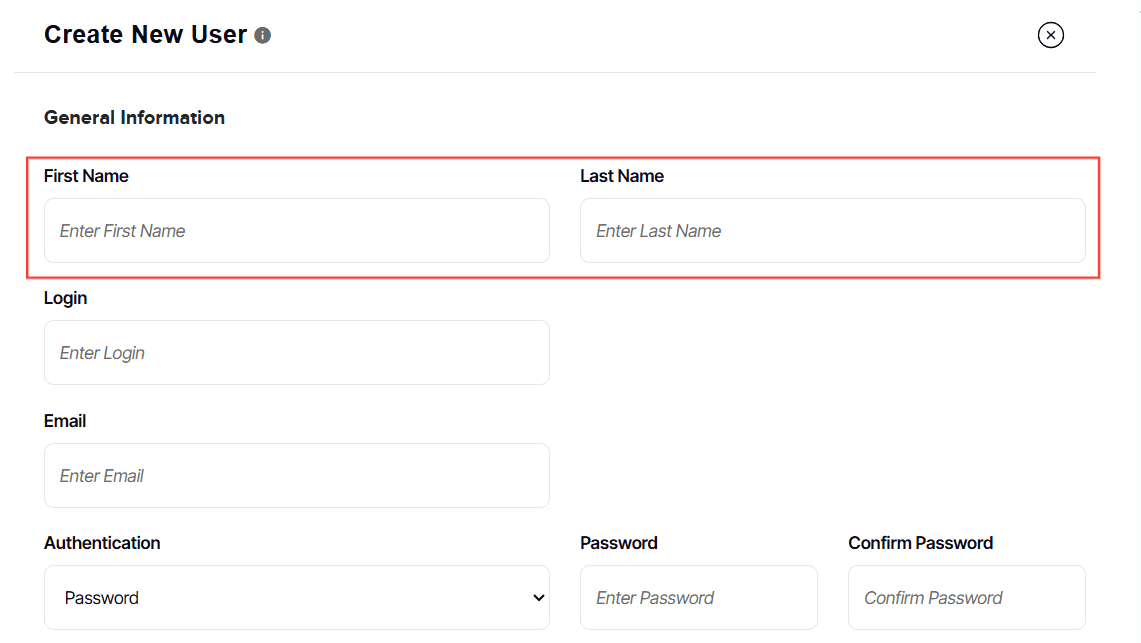
Task: Click the Login field label
Action: (66, 298)
